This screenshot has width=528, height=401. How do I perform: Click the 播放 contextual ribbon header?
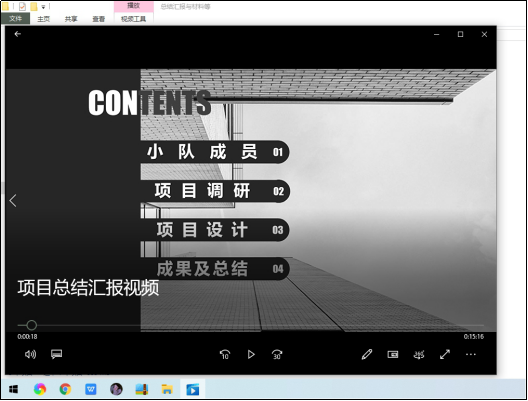click(134, 6)
